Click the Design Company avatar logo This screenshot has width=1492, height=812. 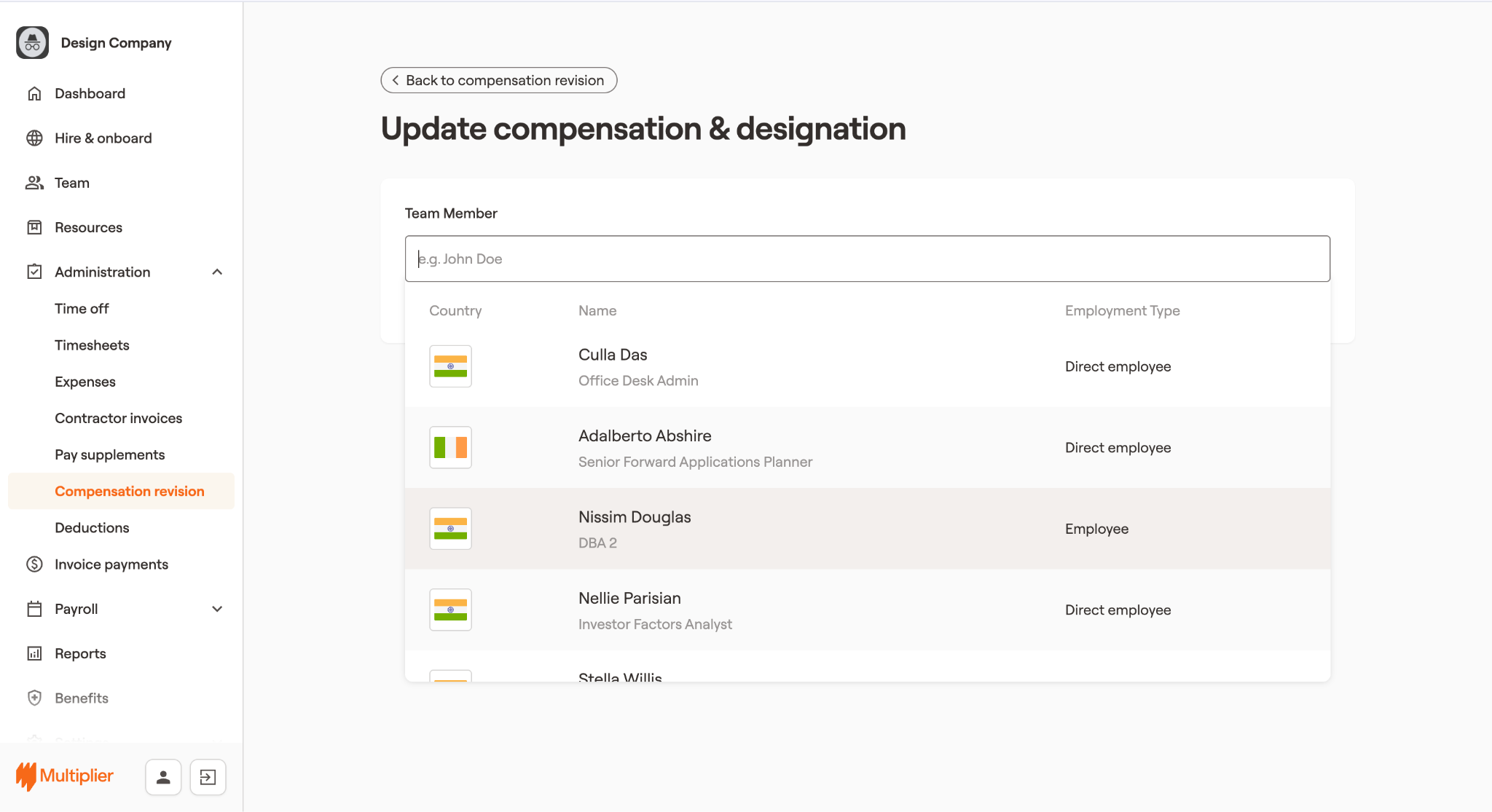(32, 43)
